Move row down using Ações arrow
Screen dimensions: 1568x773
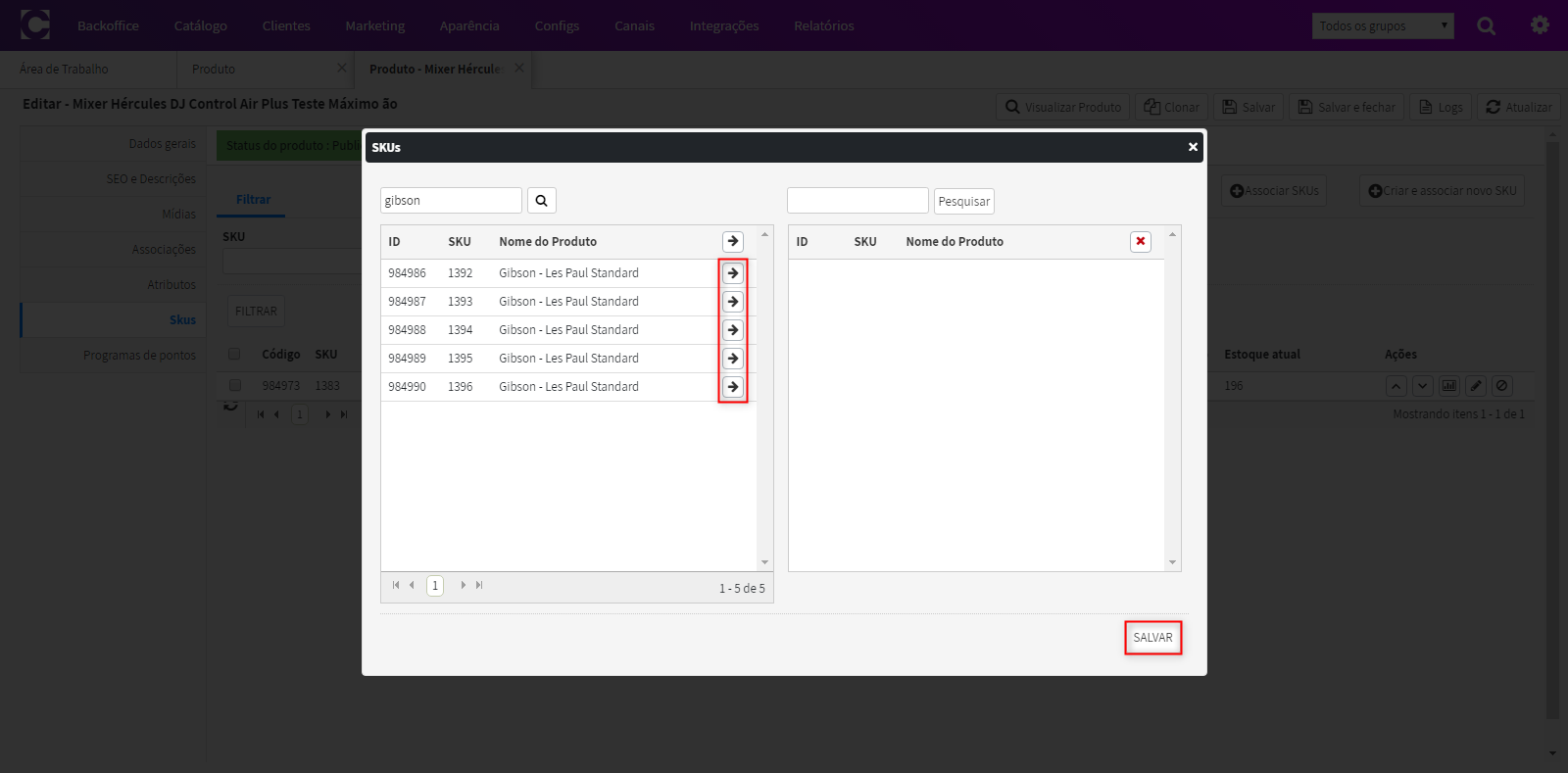click(x=1423, y=386)
